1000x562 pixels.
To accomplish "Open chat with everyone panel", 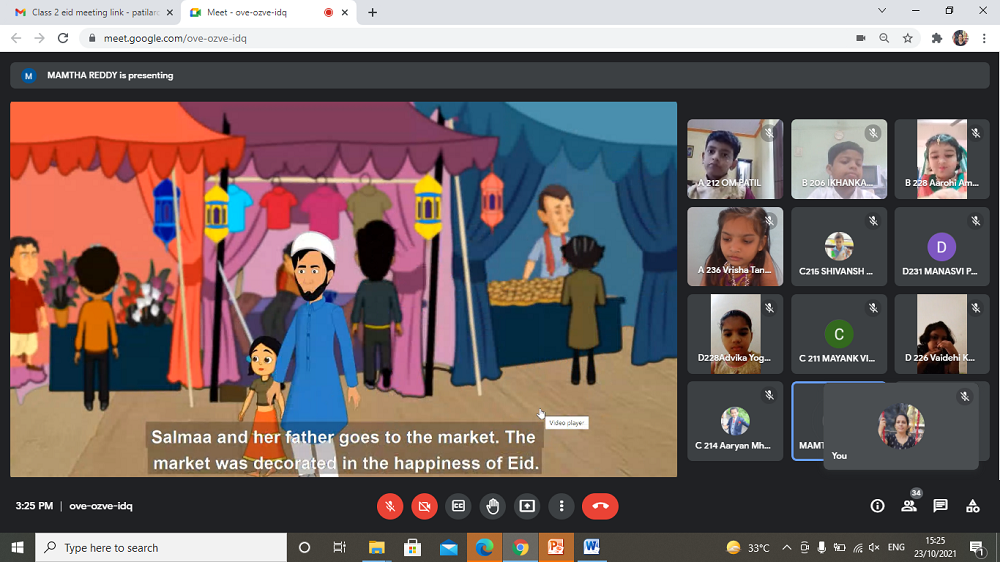I will (x=940, y=506).
